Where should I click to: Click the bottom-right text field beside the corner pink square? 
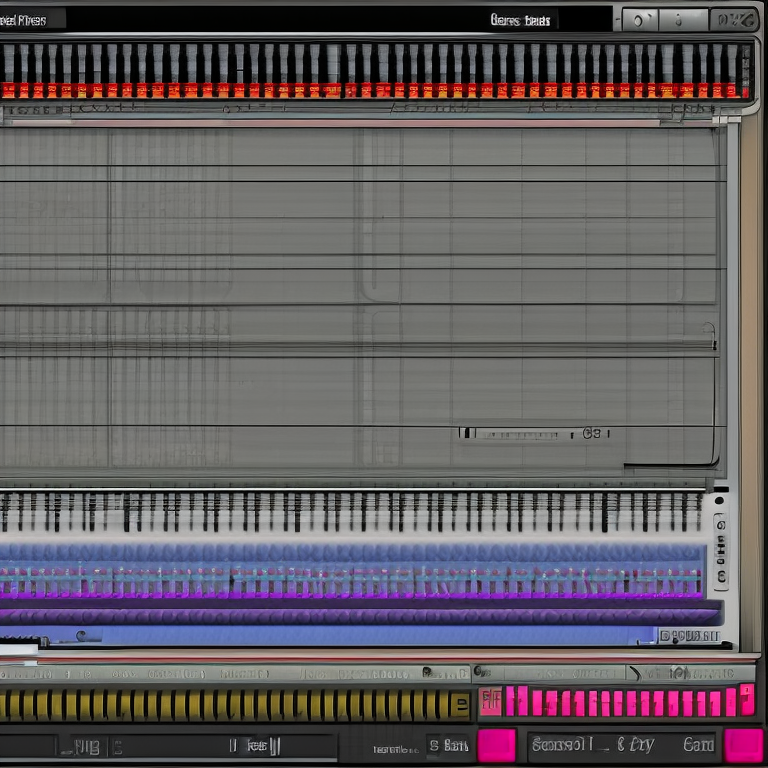click(624, 745)
